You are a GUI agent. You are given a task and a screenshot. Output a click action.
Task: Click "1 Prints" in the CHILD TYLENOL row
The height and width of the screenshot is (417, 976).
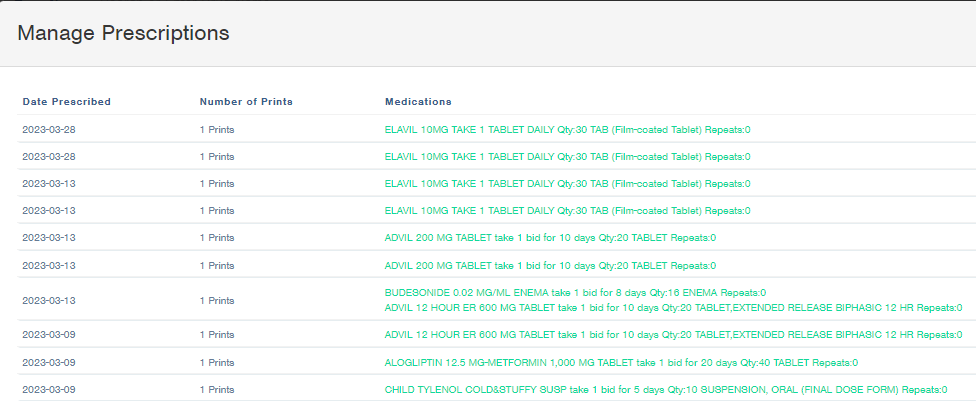tap(217, 389)
